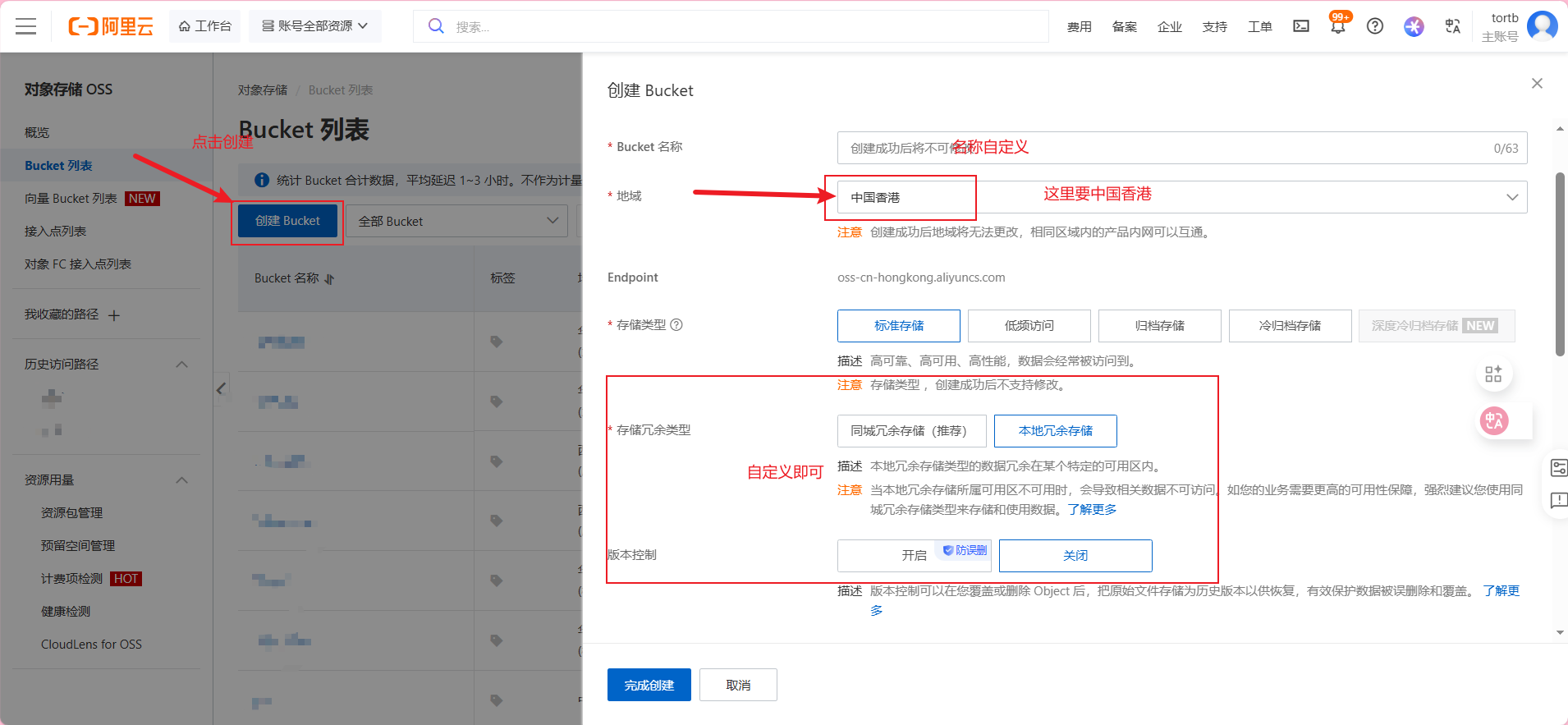Open the hamburger navigation menu
Screen dimensions: 1568x725
click(26, 26)
